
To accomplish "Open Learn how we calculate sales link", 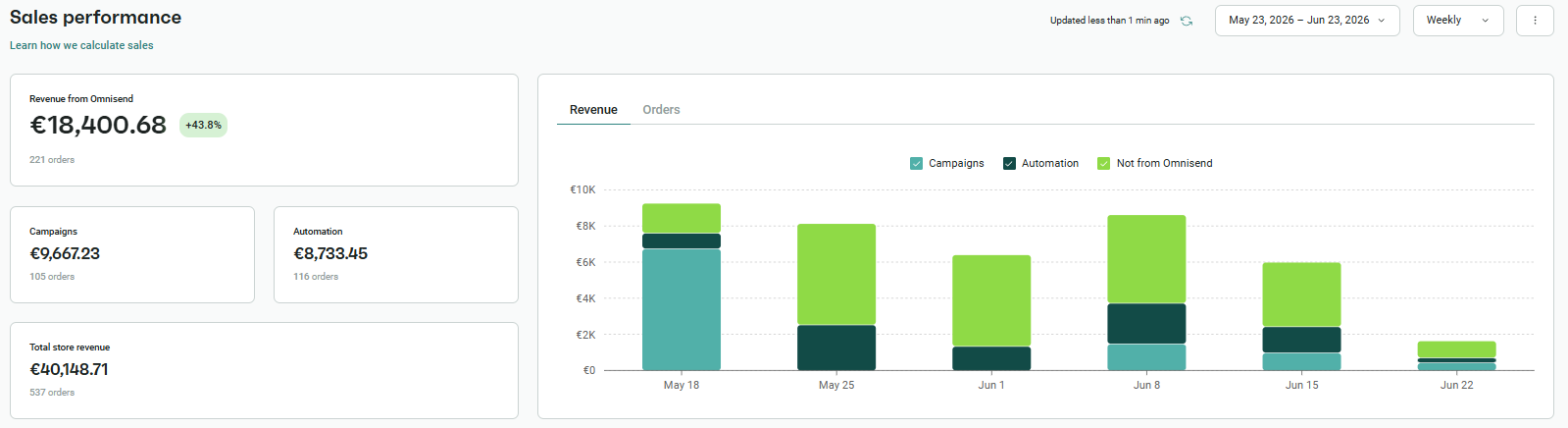I will click(81, 45).
